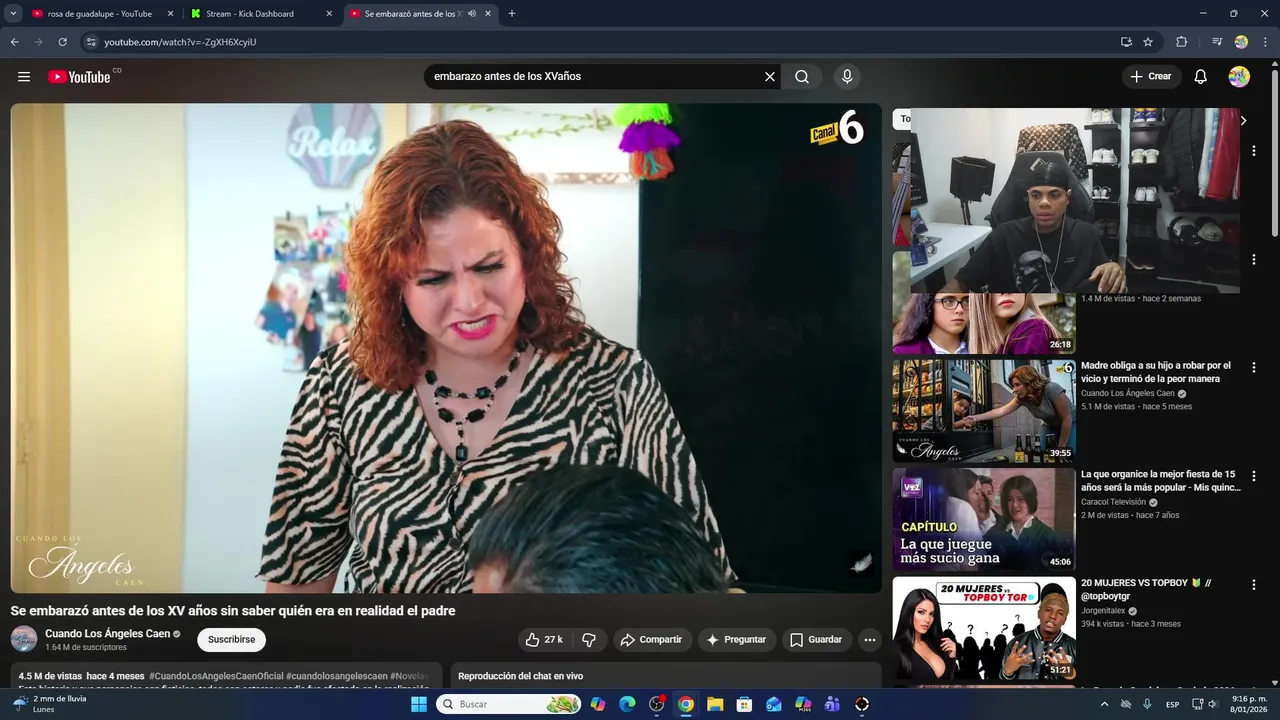Close the 'Stream - Kick Dashboard' tab
Screen dimensions: 1280x720
coord(329,14)
